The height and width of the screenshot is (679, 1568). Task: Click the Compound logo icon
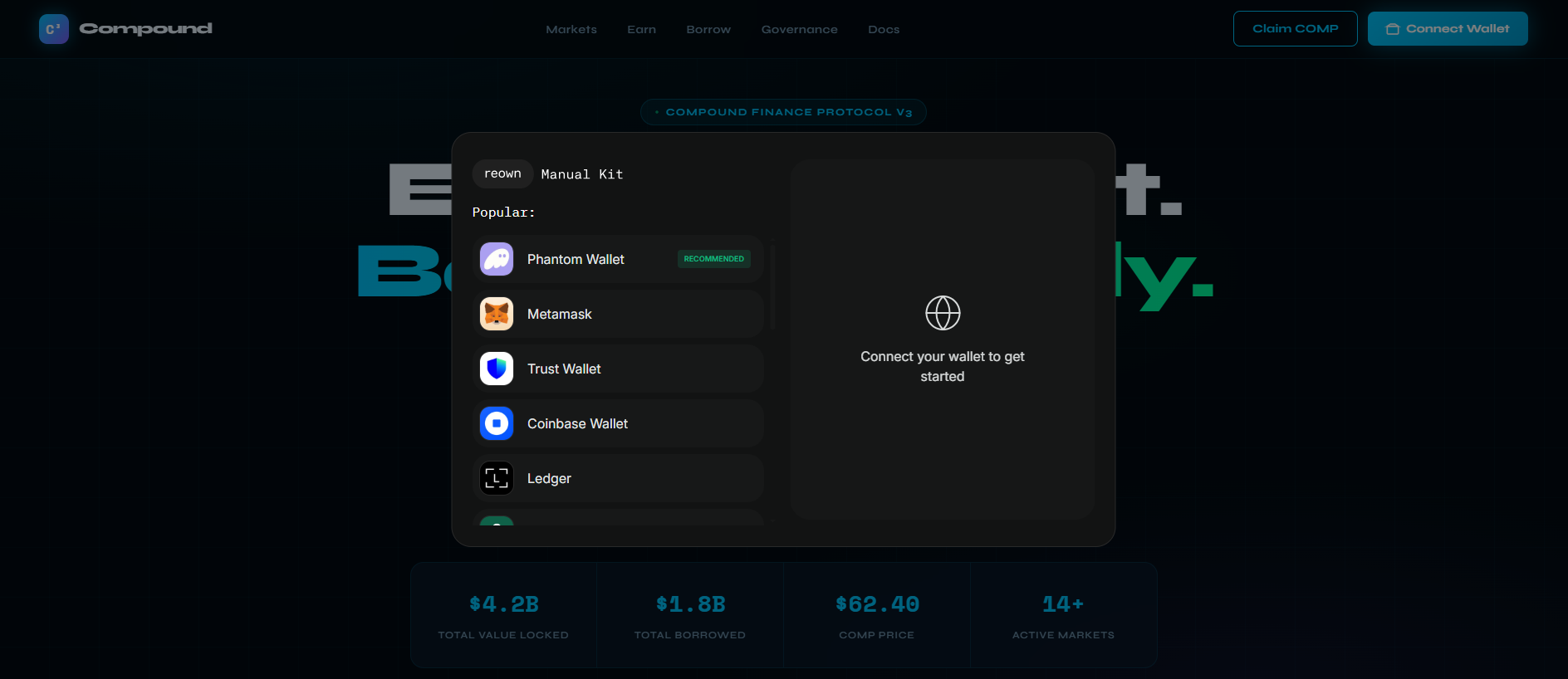(x=54, y=29)
